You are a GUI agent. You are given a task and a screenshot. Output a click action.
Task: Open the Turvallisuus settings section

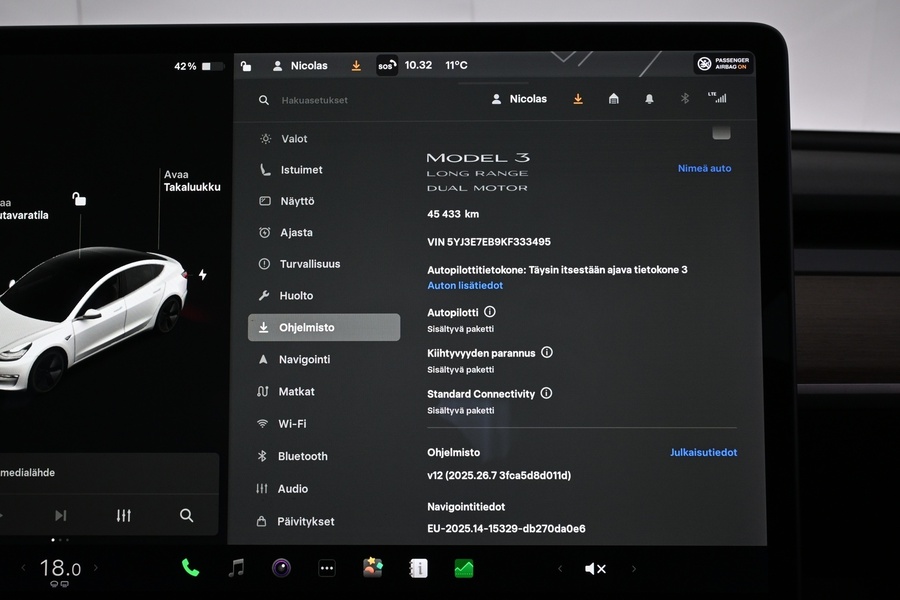coord(309,264)
